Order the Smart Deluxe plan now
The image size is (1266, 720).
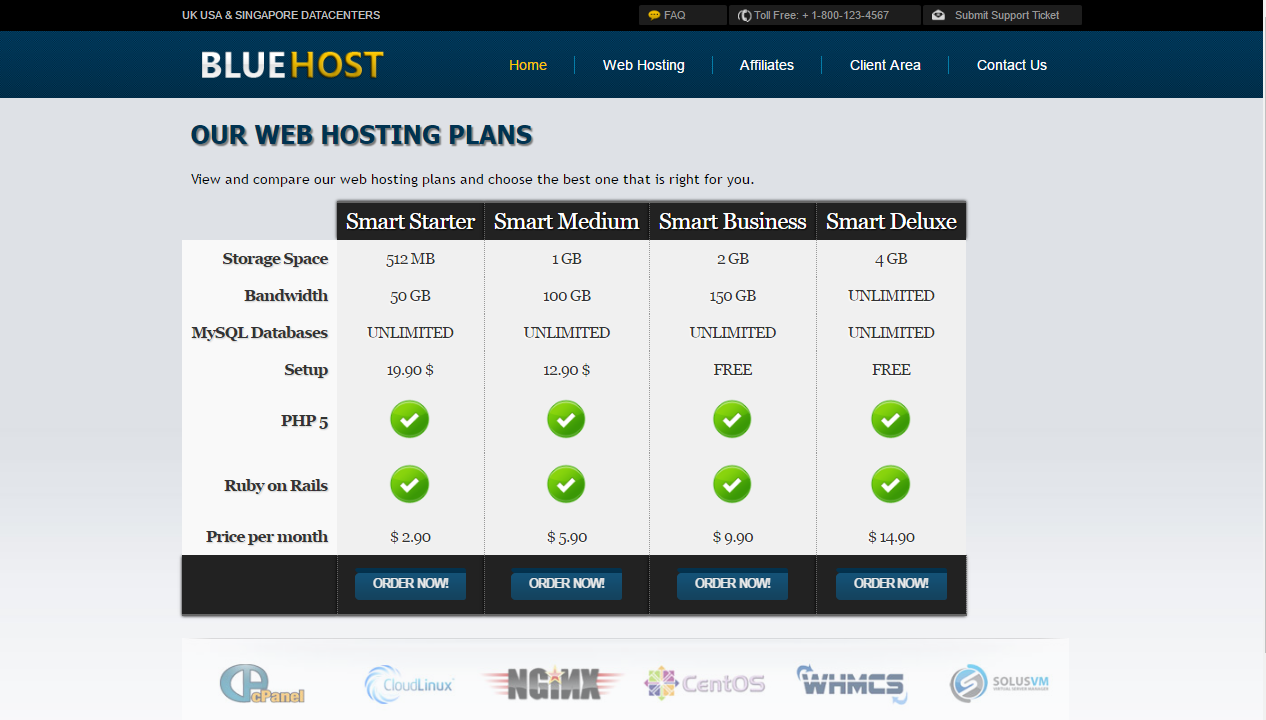click(x=891, y=584)
